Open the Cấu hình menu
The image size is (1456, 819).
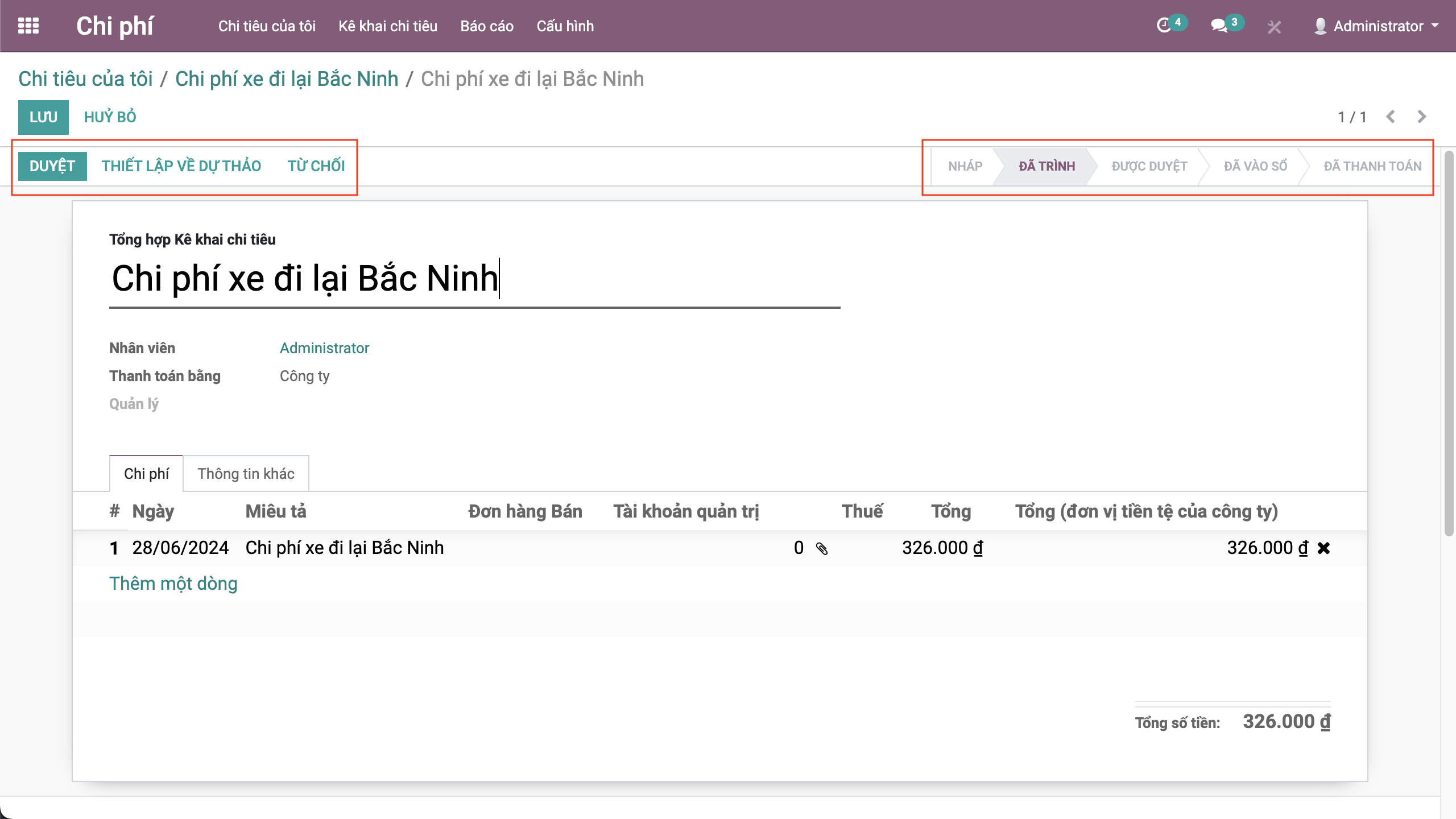point(565,26)
